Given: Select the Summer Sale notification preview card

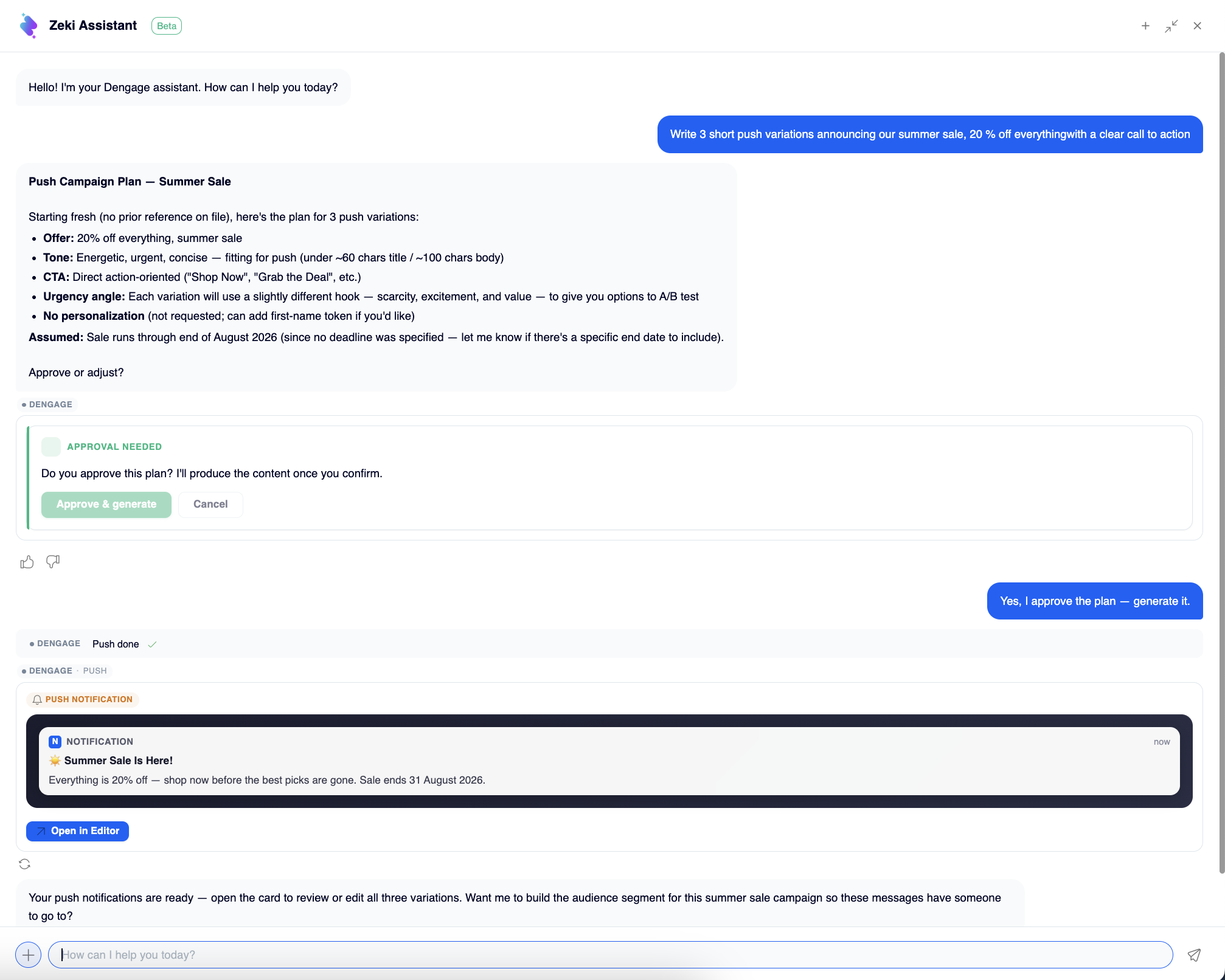Looking at the screenshot, I should click(x=609, y=761).
